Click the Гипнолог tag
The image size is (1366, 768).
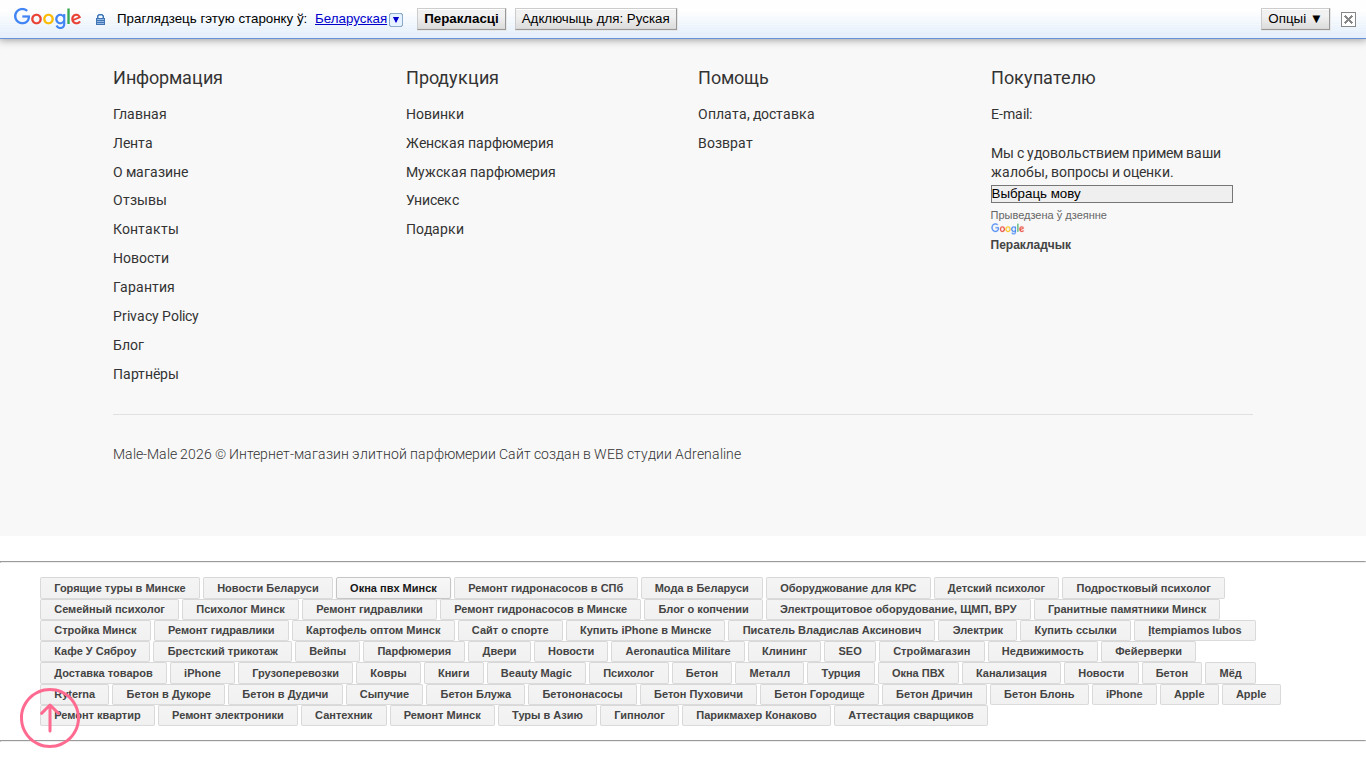coord(640,715)
